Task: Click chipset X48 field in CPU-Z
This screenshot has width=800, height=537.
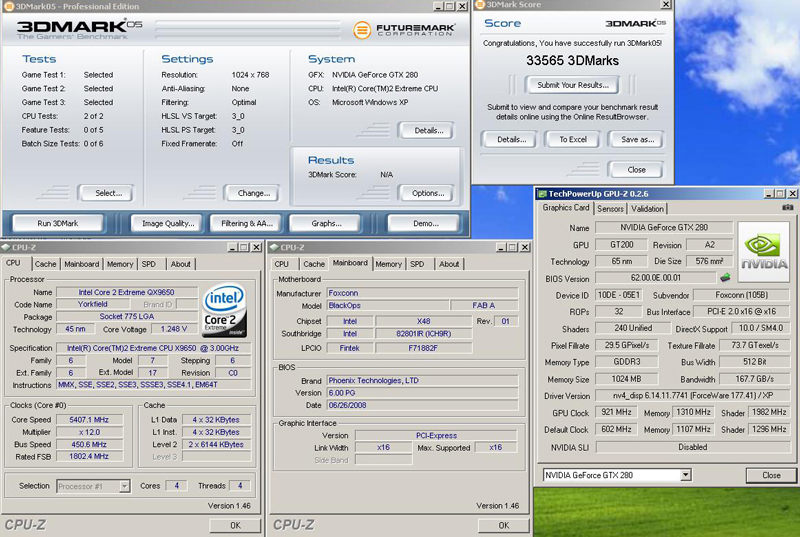Action: point(423,321)
